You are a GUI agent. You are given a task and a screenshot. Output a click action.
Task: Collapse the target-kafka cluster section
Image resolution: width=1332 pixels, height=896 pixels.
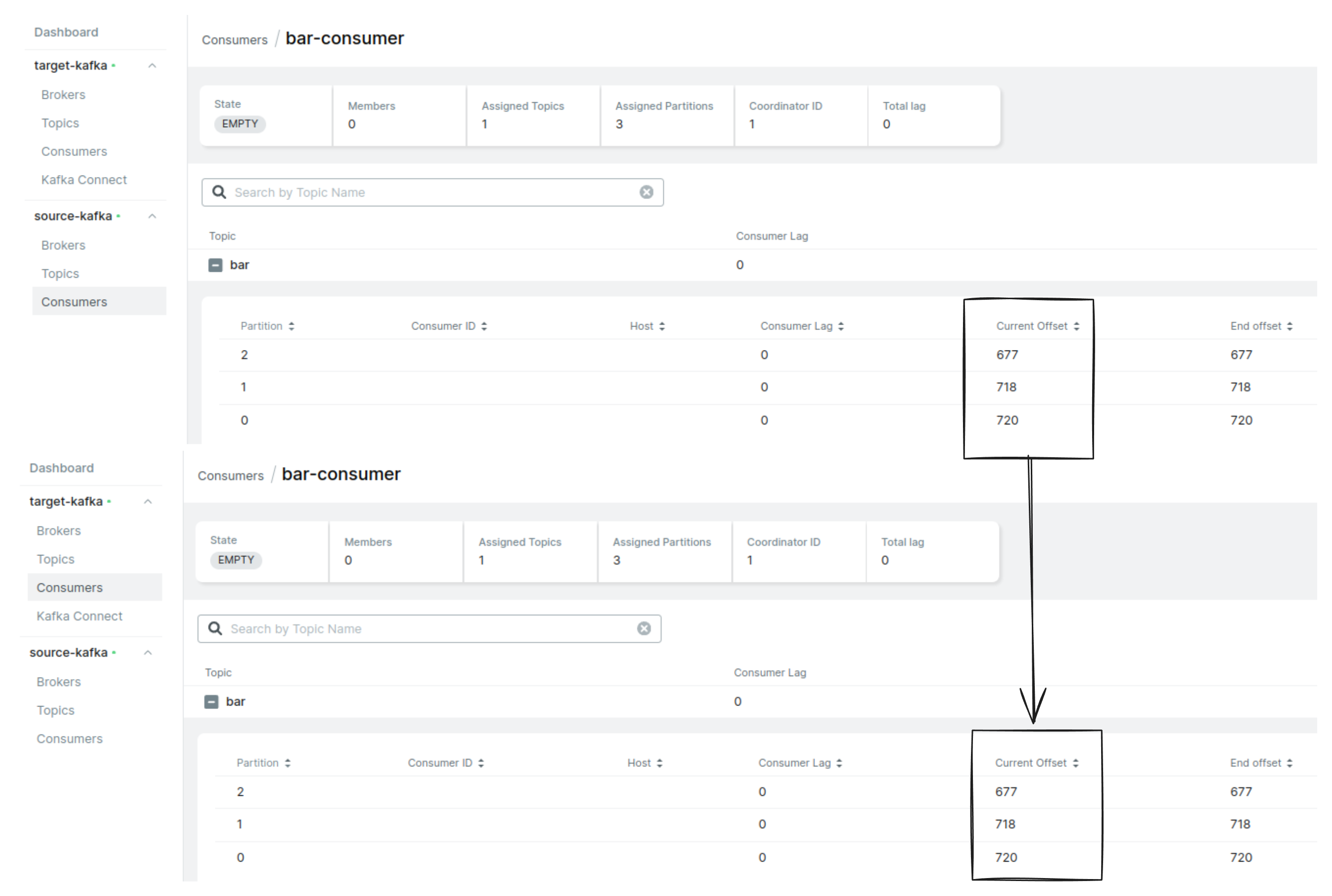pyautogui.click(x=152, y=65)
